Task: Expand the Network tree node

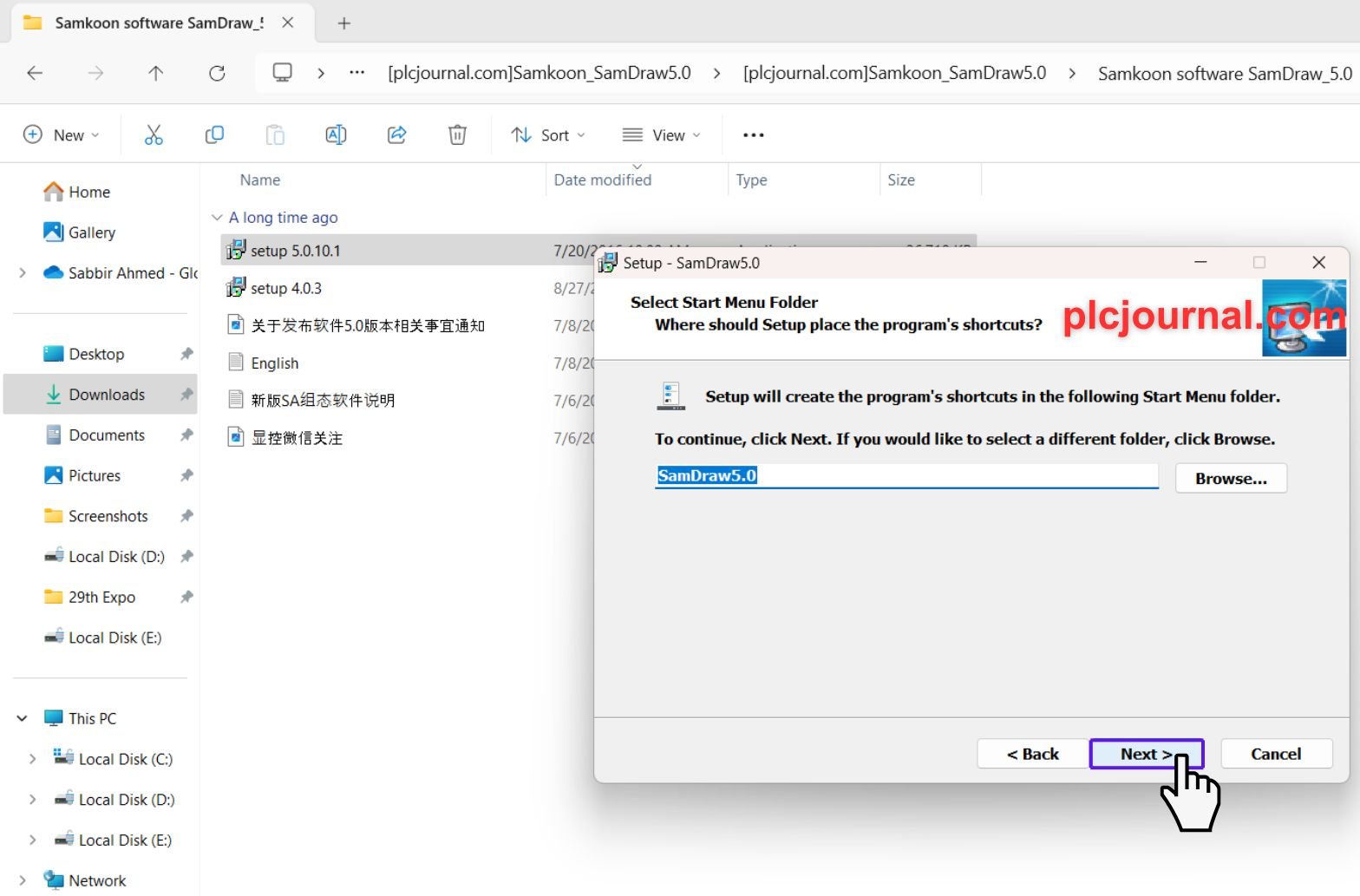Action: click(x=22, y=880)
